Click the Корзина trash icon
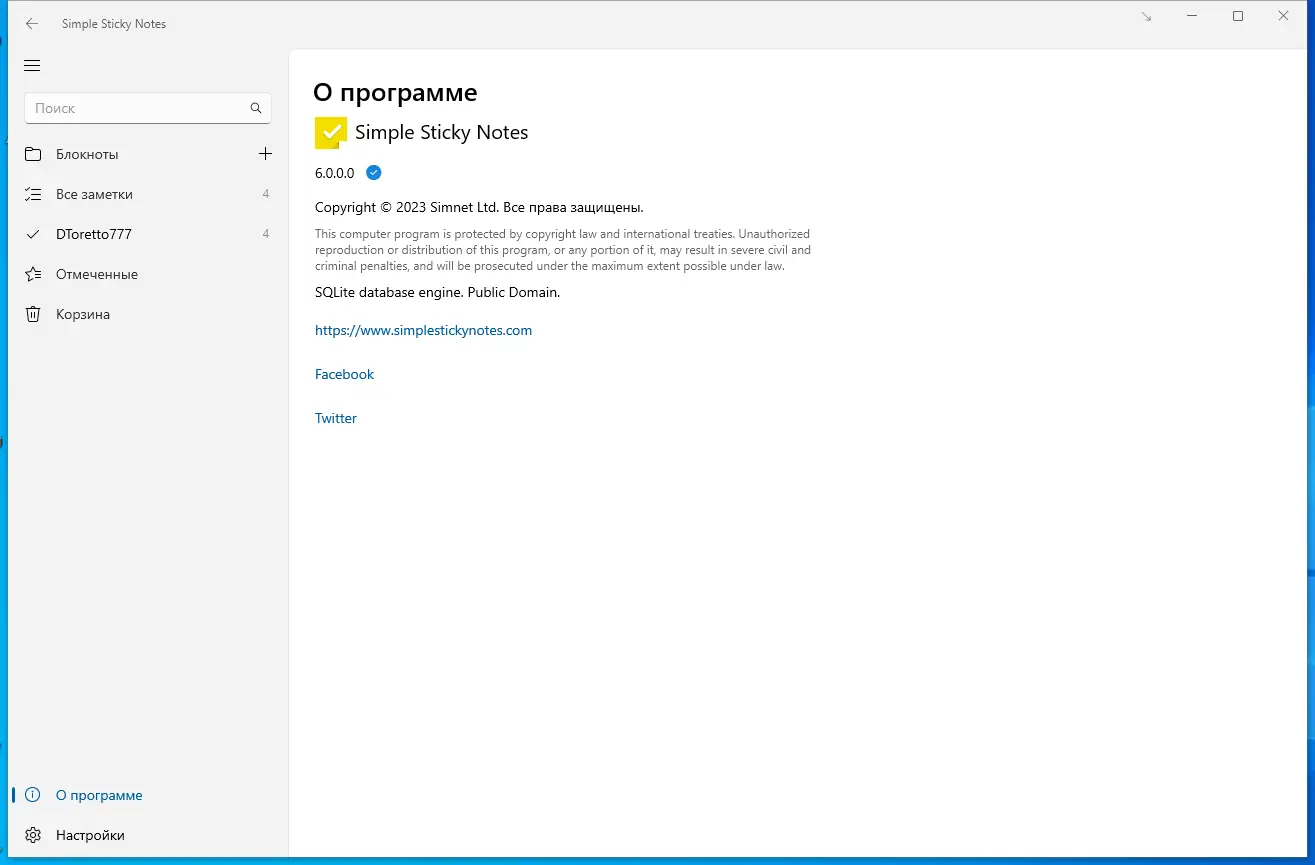Screen dimensions: 1315x865 (x=33, y=314)
